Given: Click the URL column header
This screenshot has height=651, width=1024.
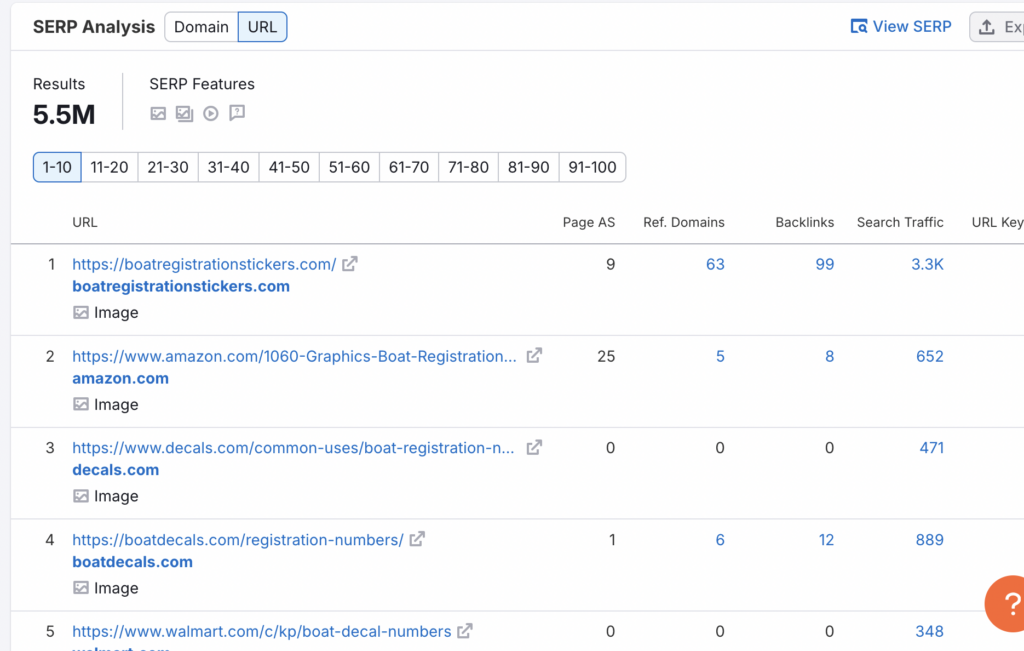Looking at the screenshot, I should point(85,222).
